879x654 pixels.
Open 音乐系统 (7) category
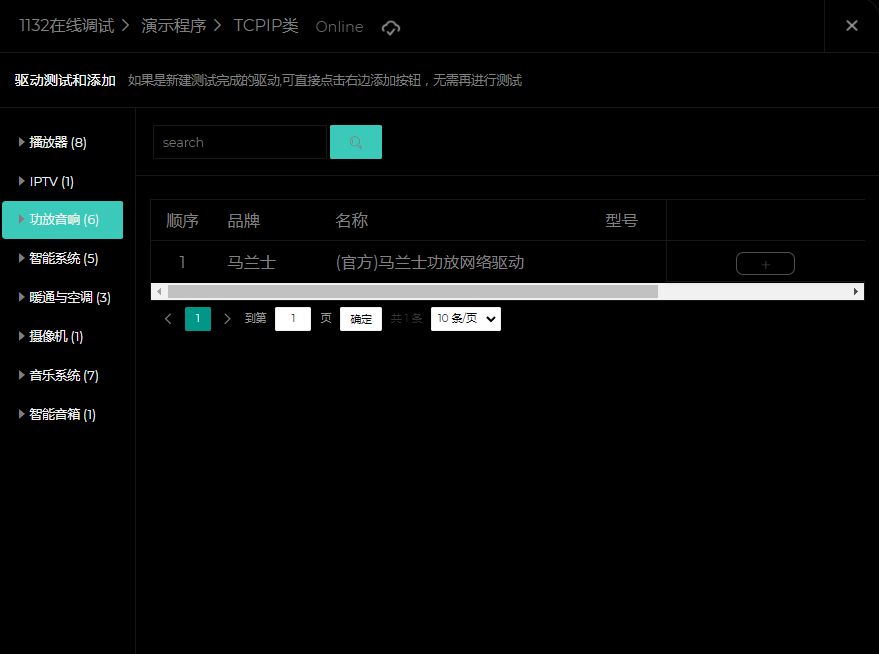coord(63,375)
